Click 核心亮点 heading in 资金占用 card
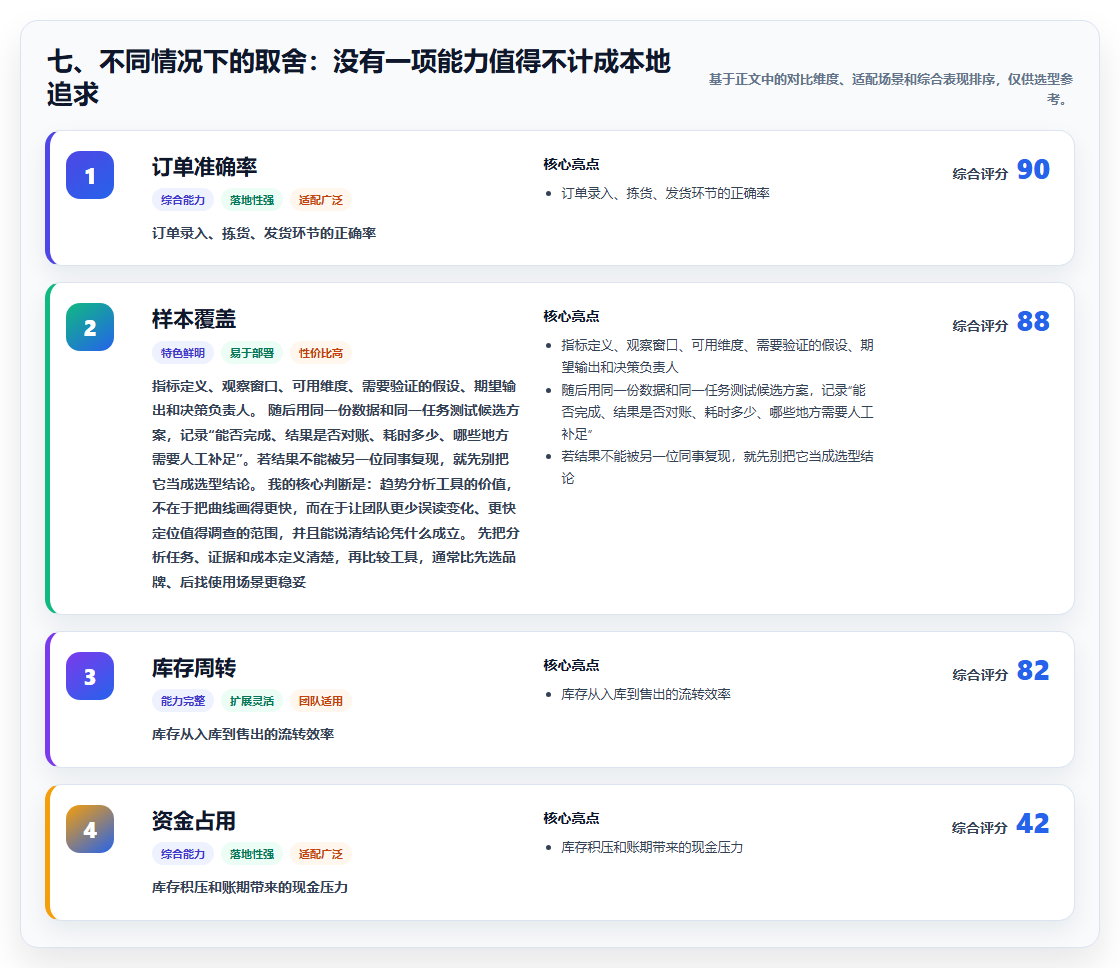 (571, 818)
